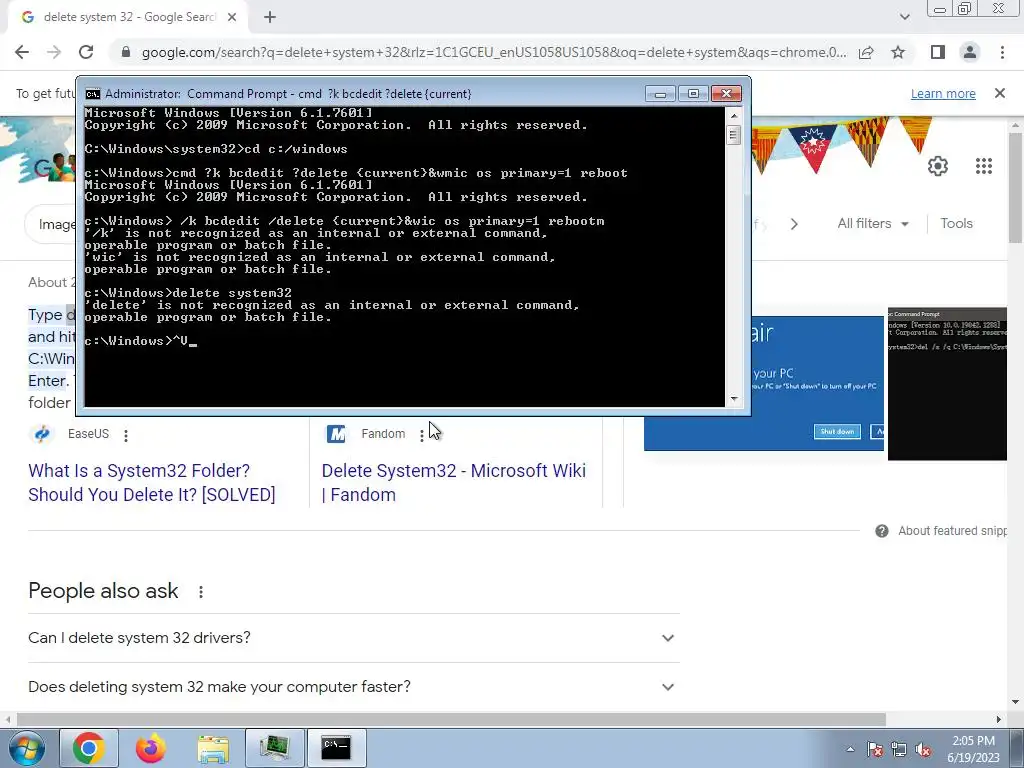Click the EaseUS site favicon
The image size is (1024, 768).
(x=42, y=434)
